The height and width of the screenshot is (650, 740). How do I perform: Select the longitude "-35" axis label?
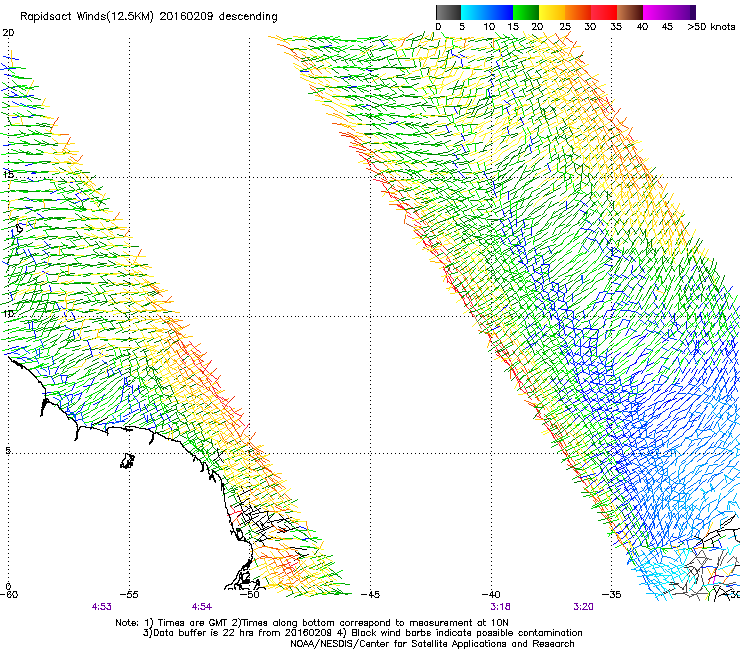(612, 594)
